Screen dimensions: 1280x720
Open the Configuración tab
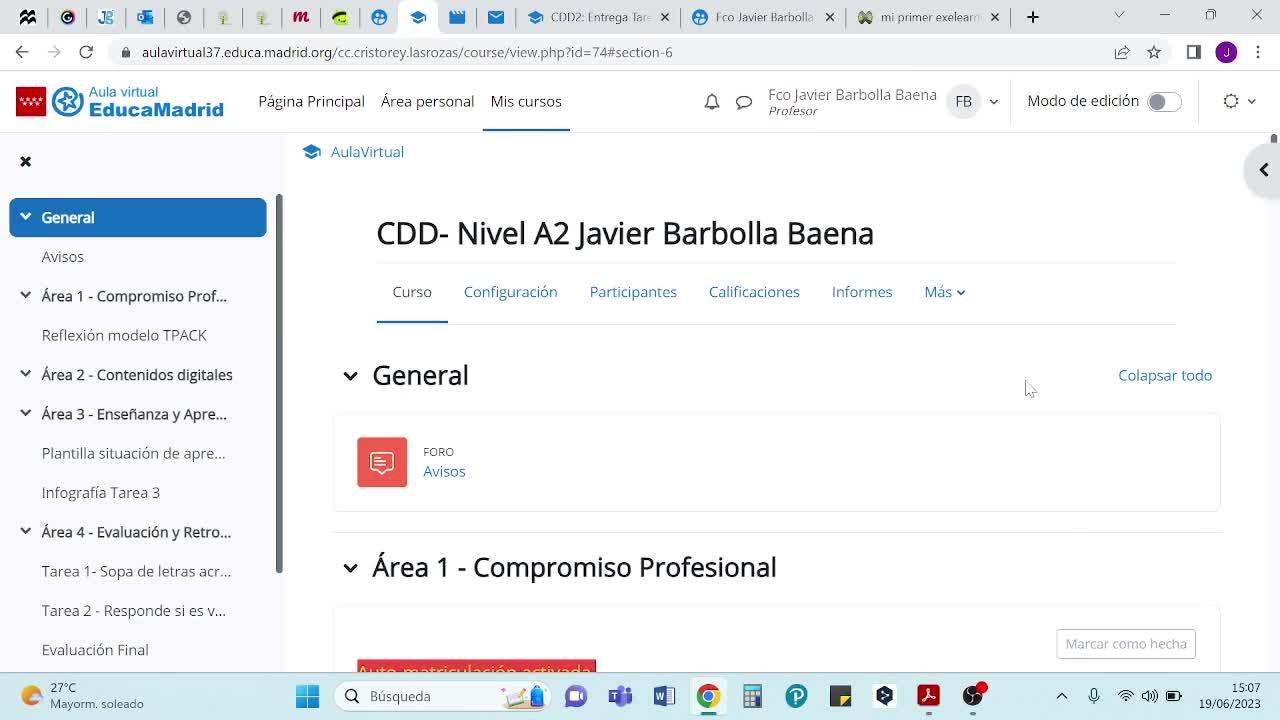tap(511, 292)
